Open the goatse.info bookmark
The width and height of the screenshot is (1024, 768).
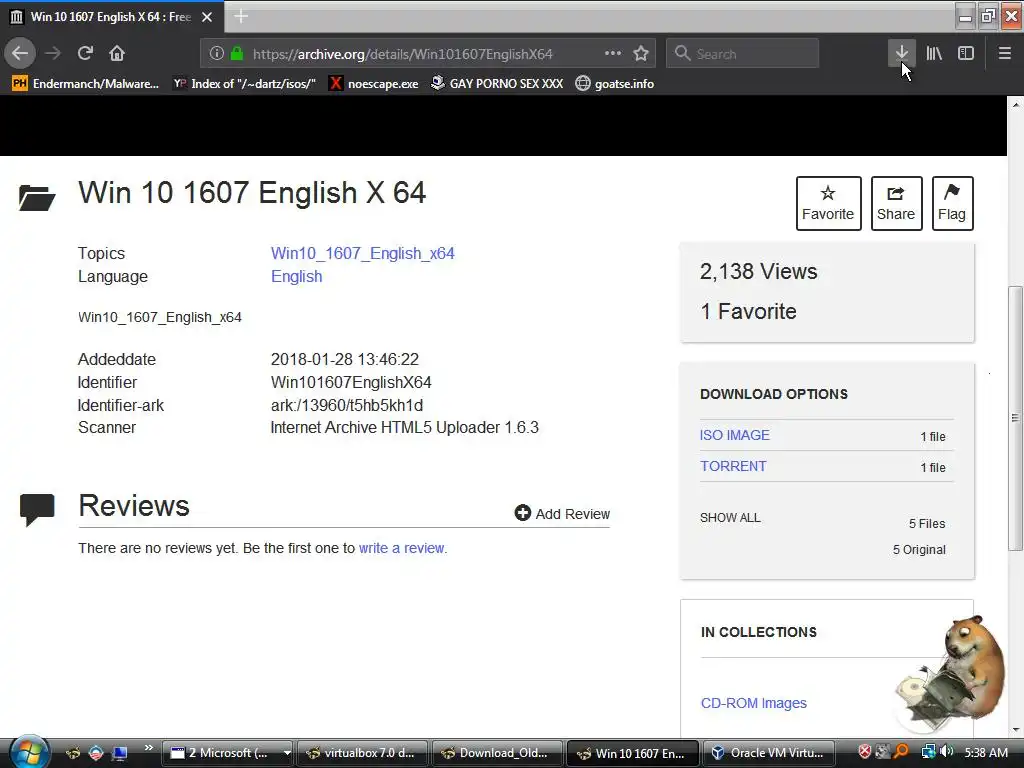coord(615,84)
